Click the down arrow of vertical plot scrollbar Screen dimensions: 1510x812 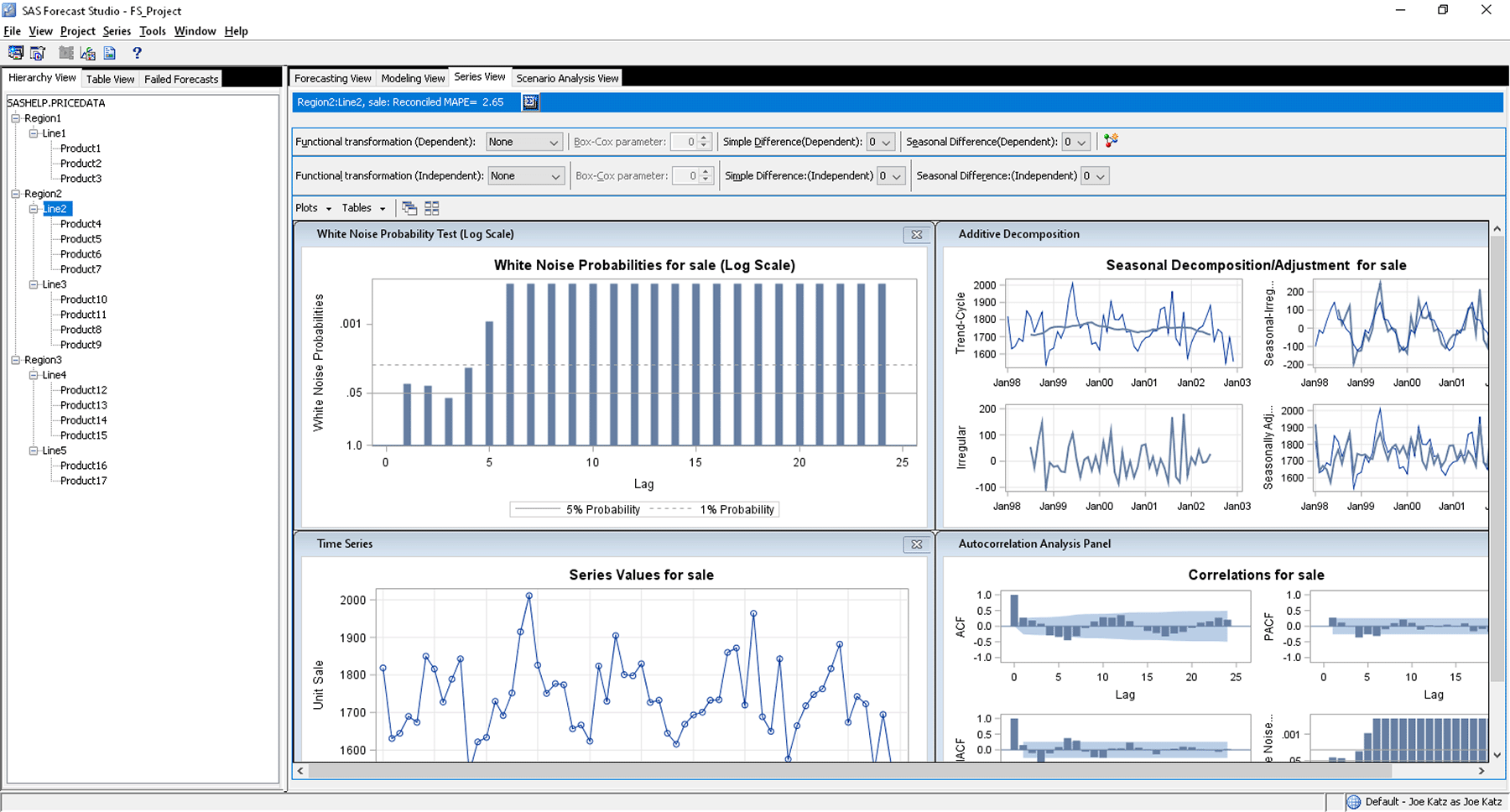coord(1497,755)
